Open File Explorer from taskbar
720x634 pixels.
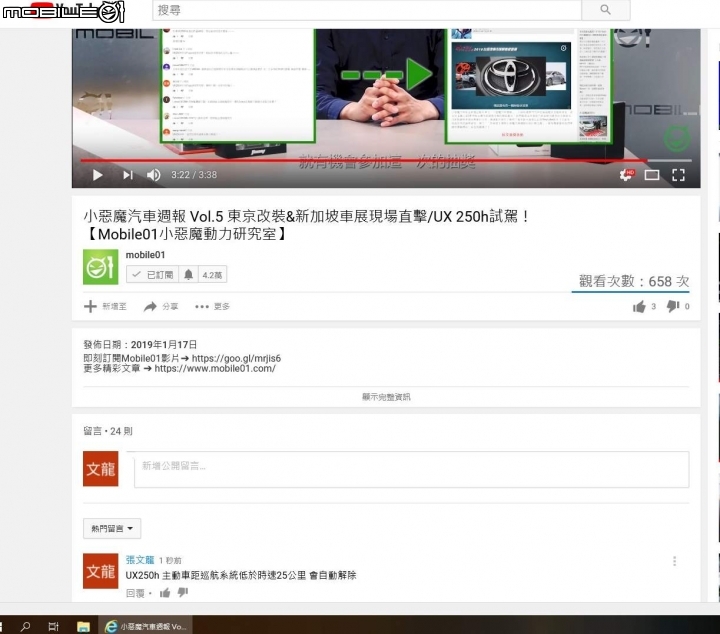[83, 626]
